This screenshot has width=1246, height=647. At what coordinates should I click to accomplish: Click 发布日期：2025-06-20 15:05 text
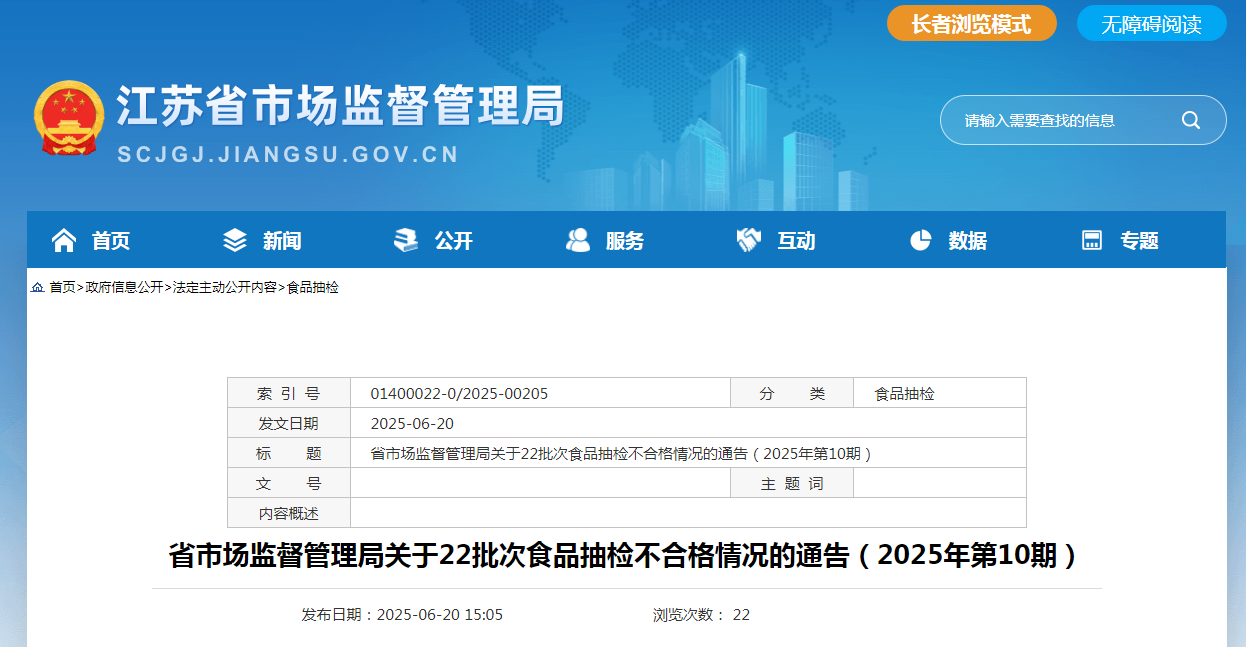point(402,614)
